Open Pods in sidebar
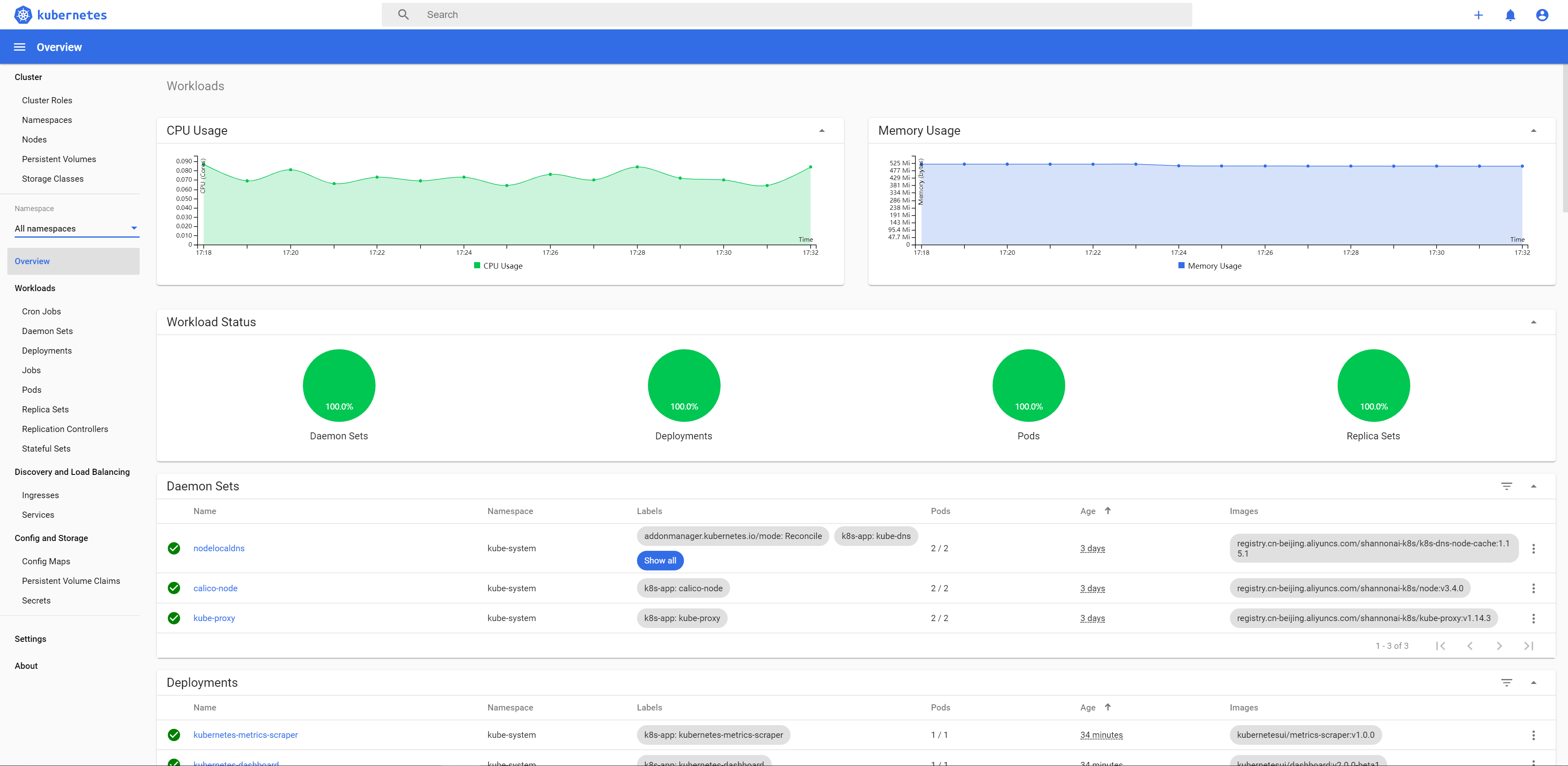The width and height of the screenshot is (1568, 766). click(x=32, y=390)
